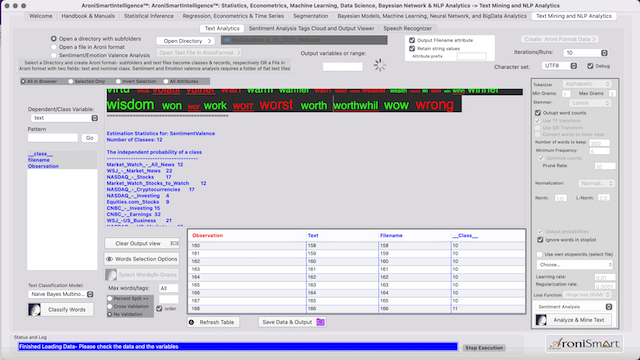Viewport: 640px width, 360px height.
Task: Select Open a file in Aroni format
Action: pos(54,47)
